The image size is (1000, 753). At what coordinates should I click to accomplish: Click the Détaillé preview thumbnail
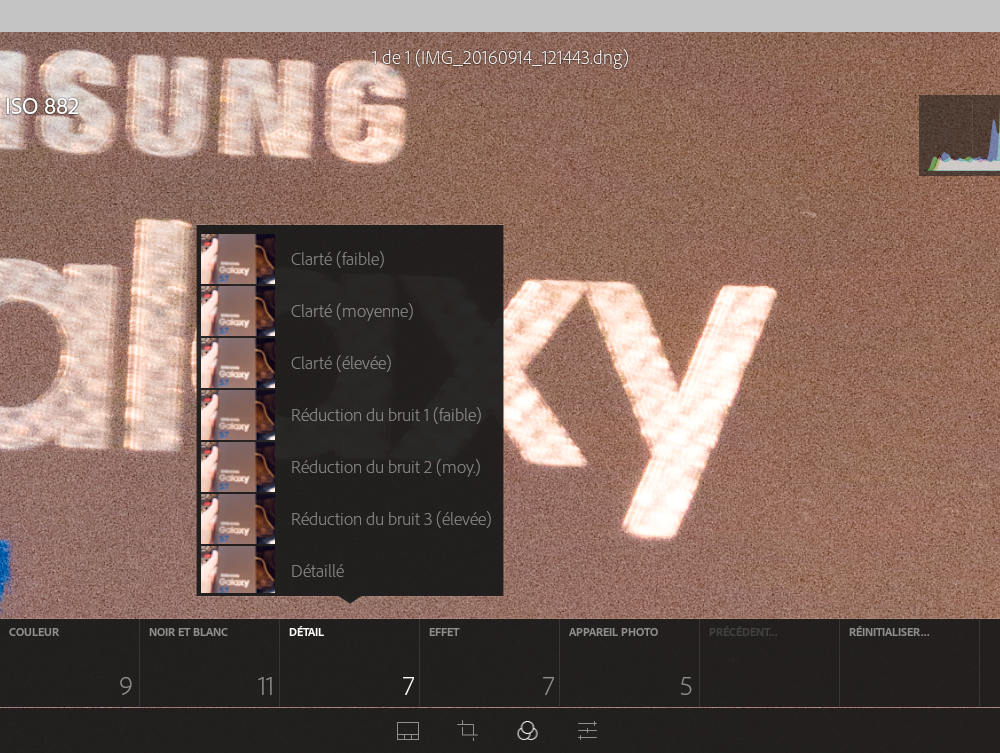[238, 570]
